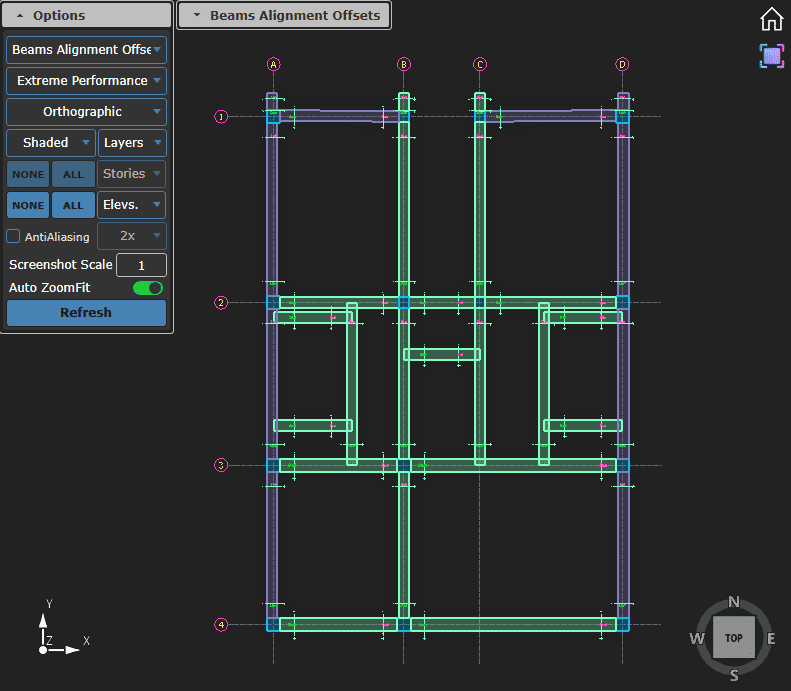
Task: Open the Orthographic projection dropdown
Action: pyautogui.click(x=86, y=112)
